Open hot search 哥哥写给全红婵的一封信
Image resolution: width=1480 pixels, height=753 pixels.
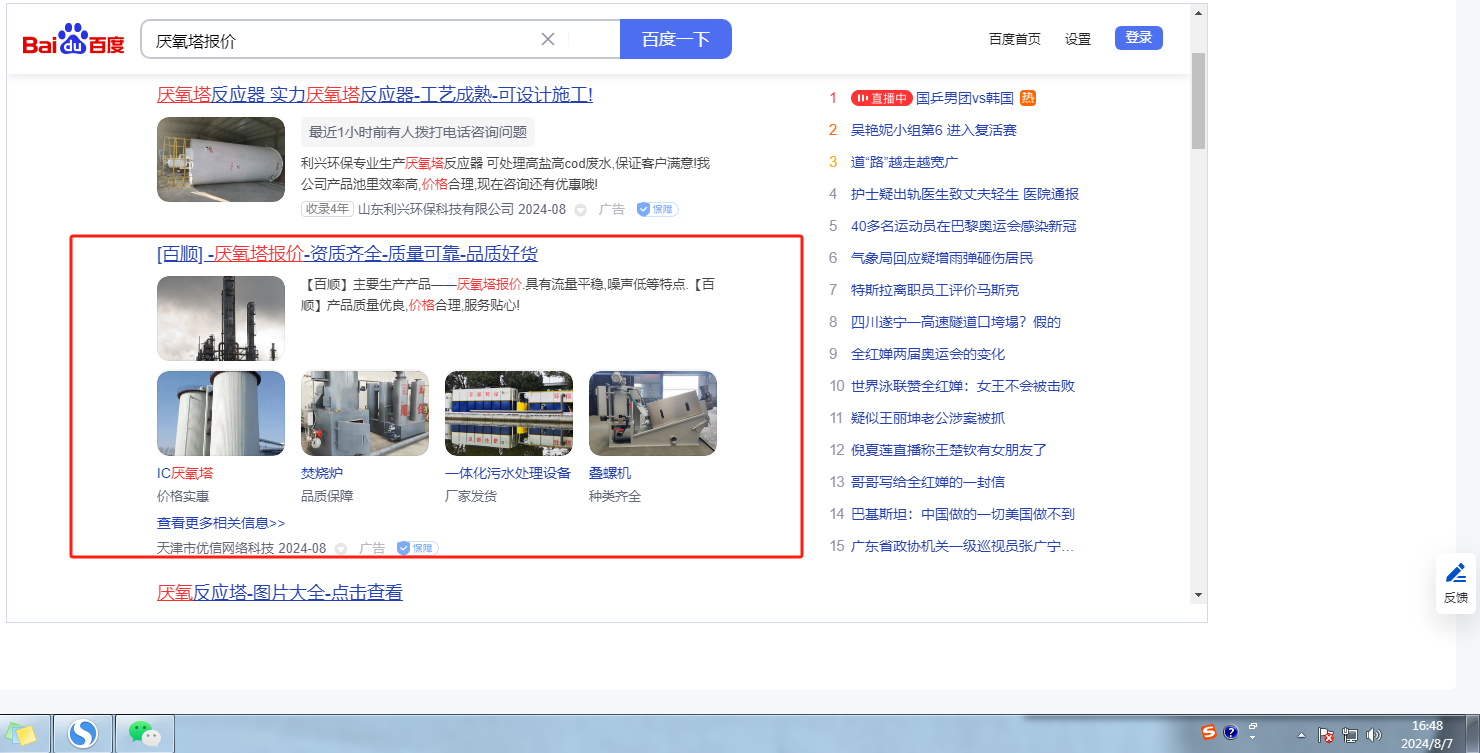[928, 482]
